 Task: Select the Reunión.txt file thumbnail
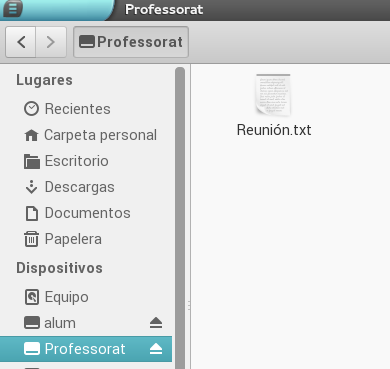click(274, 95)
